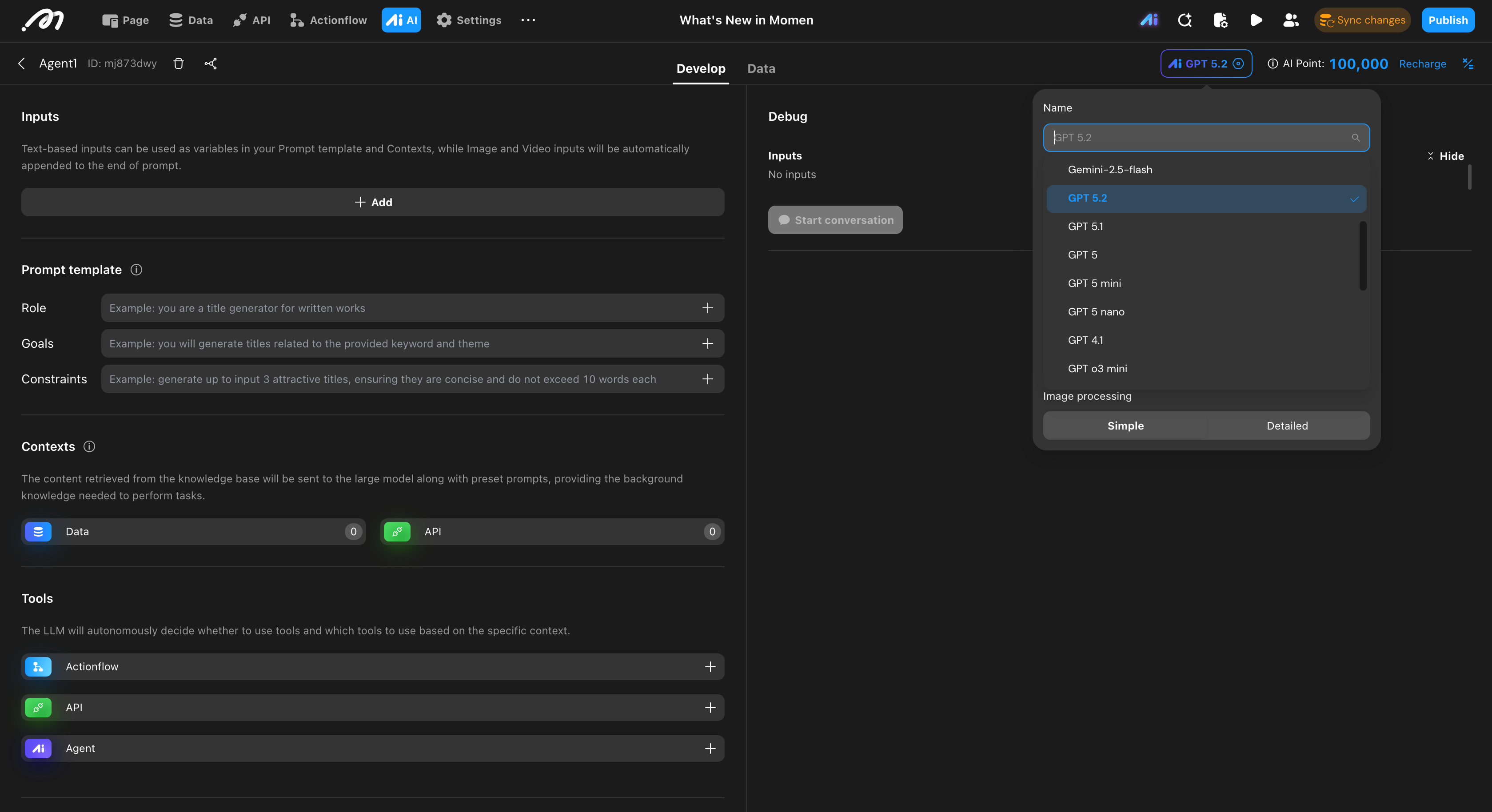Click the model list scrollbar
1492x812 pixels.
click(x=1362, y=255)
